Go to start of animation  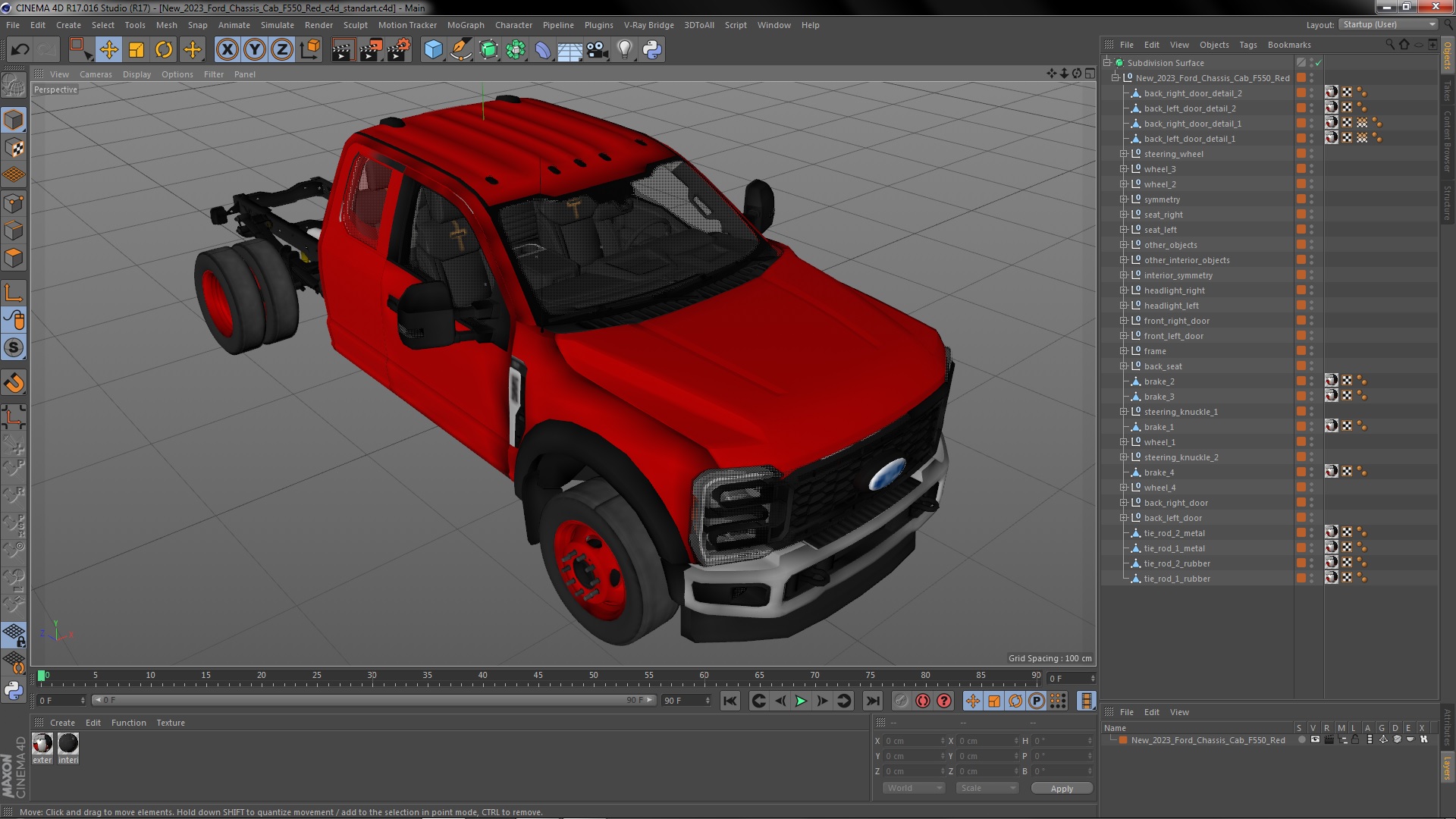(x=730, y=701)
